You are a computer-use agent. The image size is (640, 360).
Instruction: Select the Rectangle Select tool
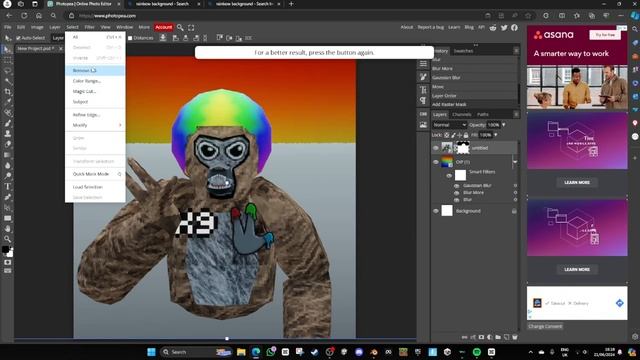tap(7, 60)
